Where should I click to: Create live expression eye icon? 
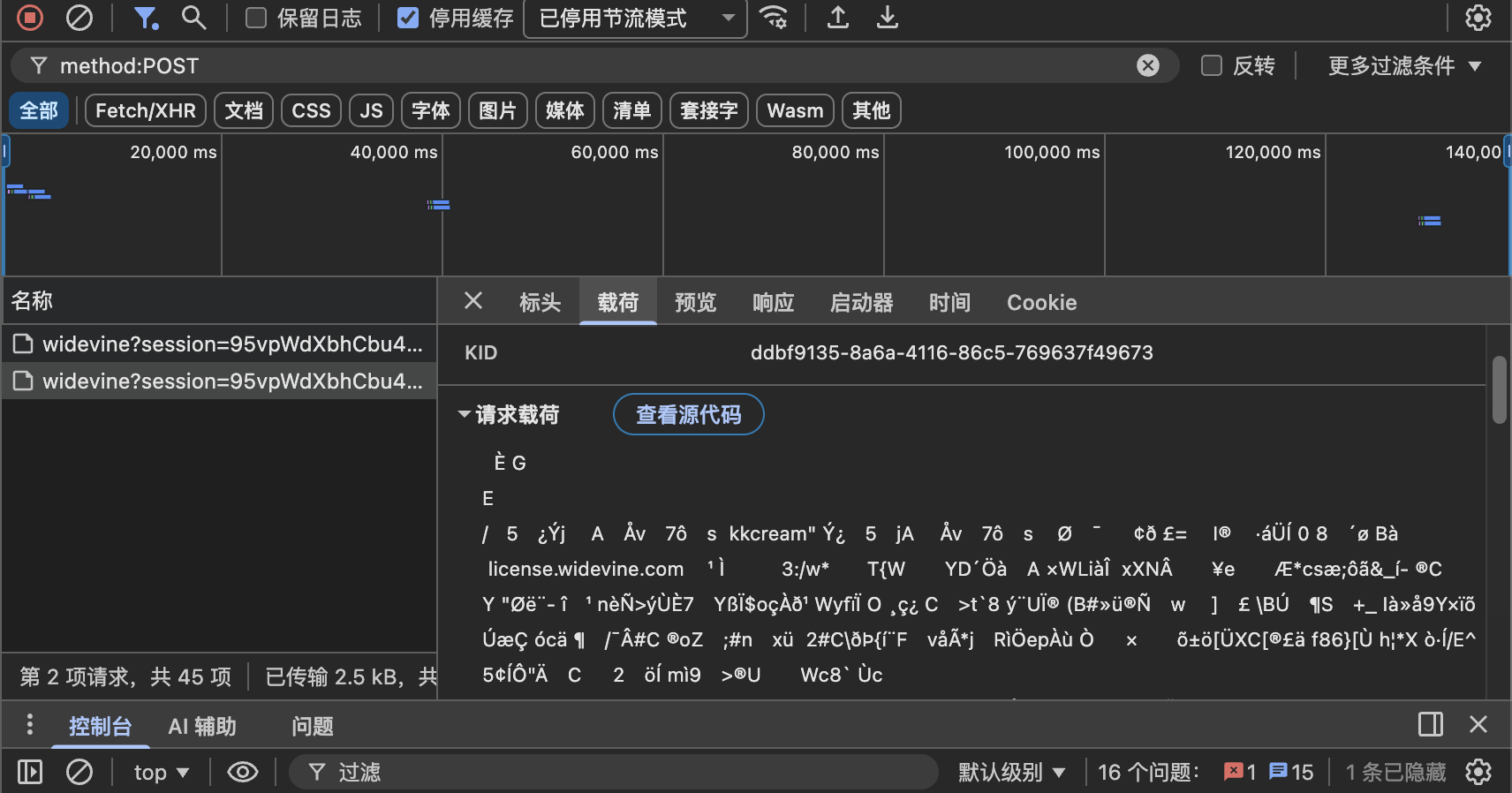click(243, 772)
